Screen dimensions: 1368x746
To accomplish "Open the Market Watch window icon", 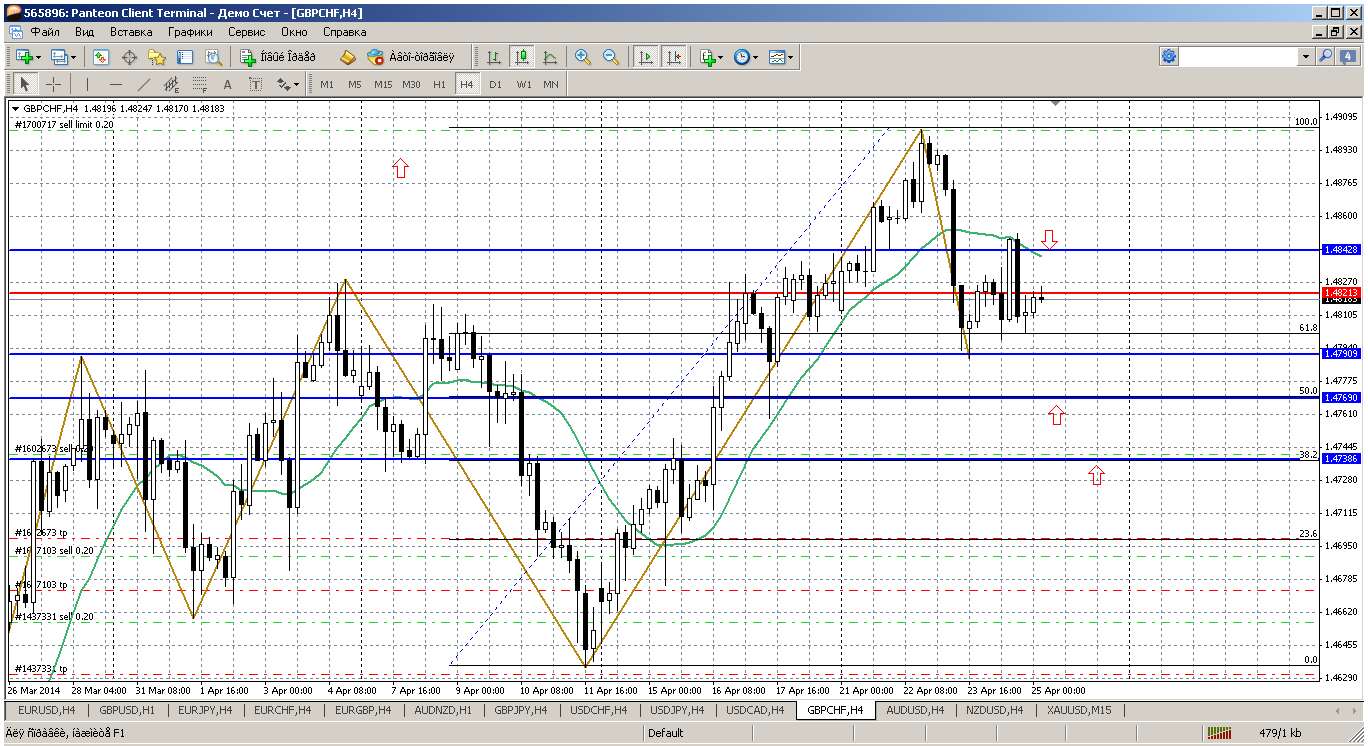I will point(102,57).
